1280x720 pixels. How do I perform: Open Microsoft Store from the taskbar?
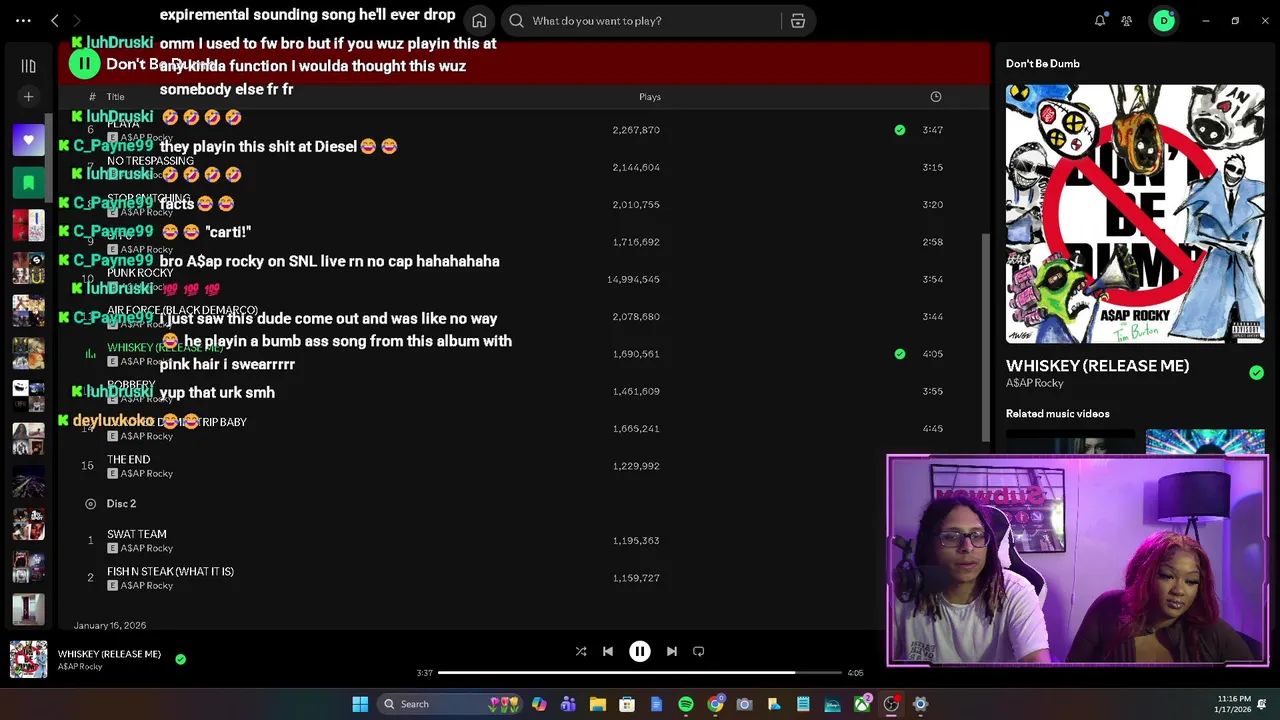[627, 704]
